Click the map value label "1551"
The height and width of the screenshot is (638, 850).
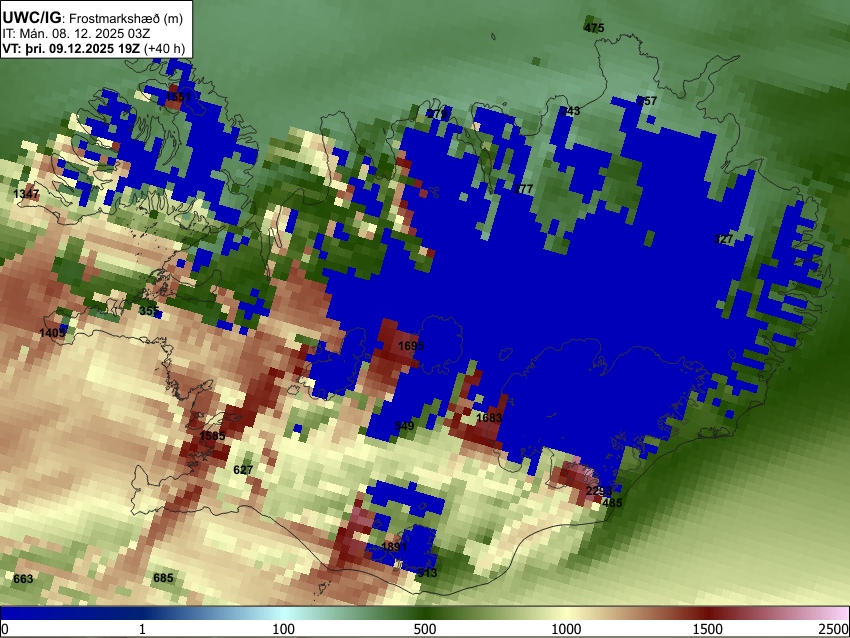pyautogui.click(x=178, y=97)
